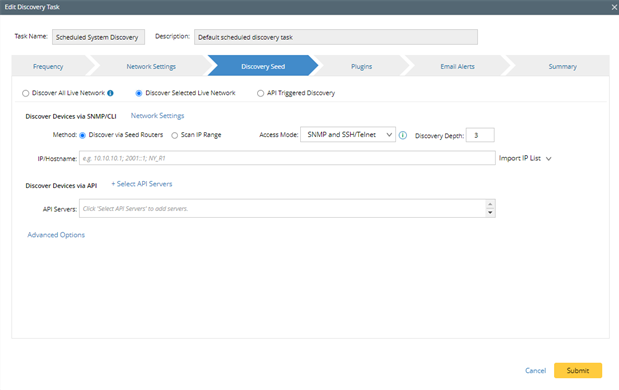Choose API Triggered Discovery radio button
This screenshot has width=619, height=390.
tap(261, 94)
